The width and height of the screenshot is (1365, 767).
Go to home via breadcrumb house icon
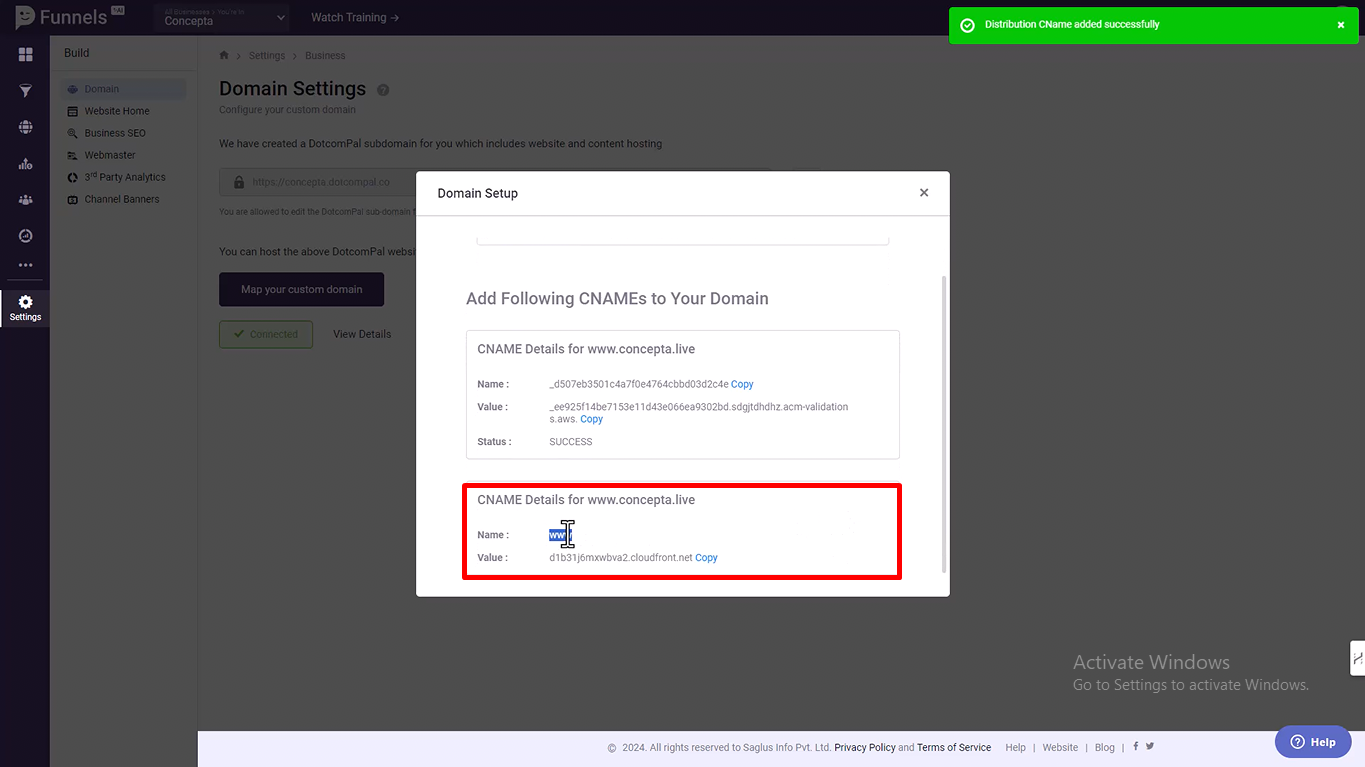pos(224,55)
